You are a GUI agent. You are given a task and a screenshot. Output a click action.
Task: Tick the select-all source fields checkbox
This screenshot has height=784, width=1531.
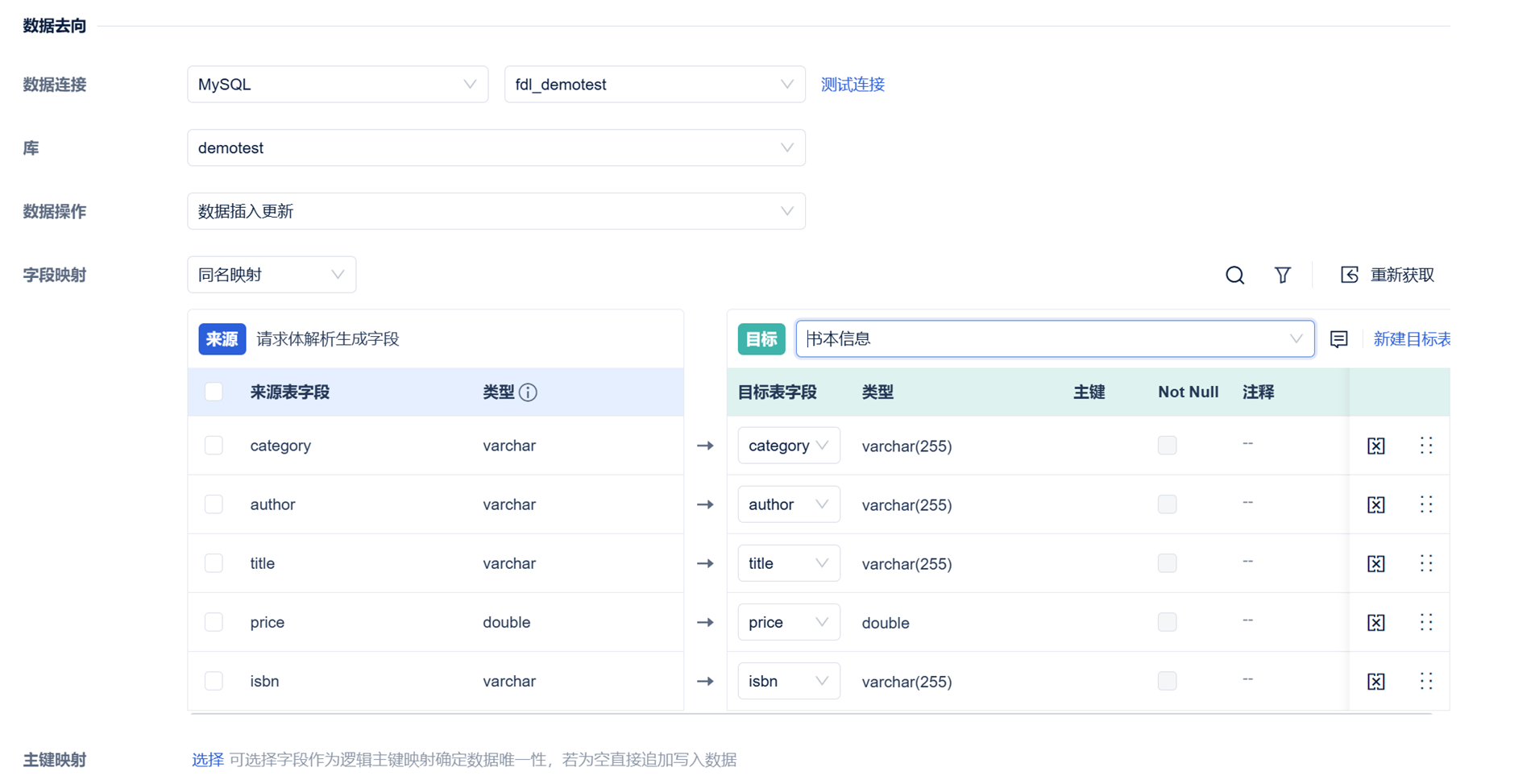tap(214, 392)
